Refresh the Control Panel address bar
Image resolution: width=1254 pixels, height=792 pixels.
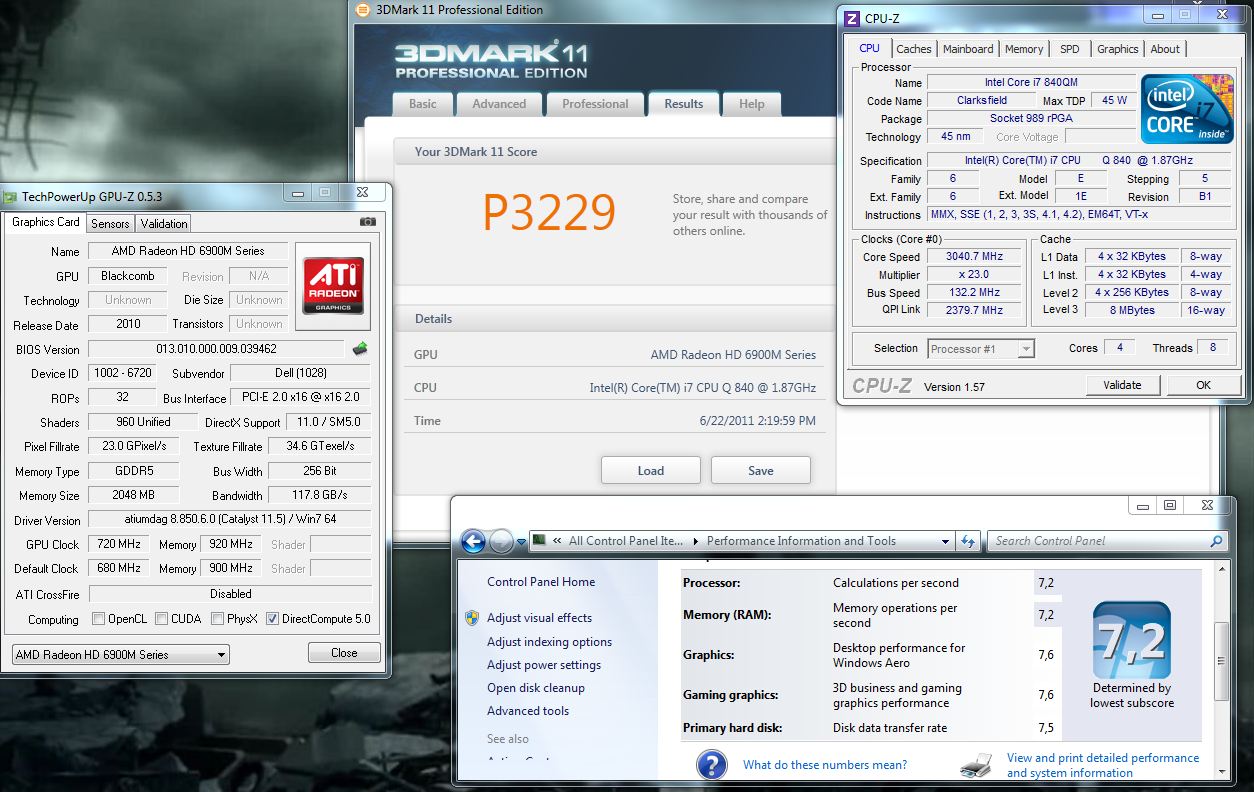(967, 541)
